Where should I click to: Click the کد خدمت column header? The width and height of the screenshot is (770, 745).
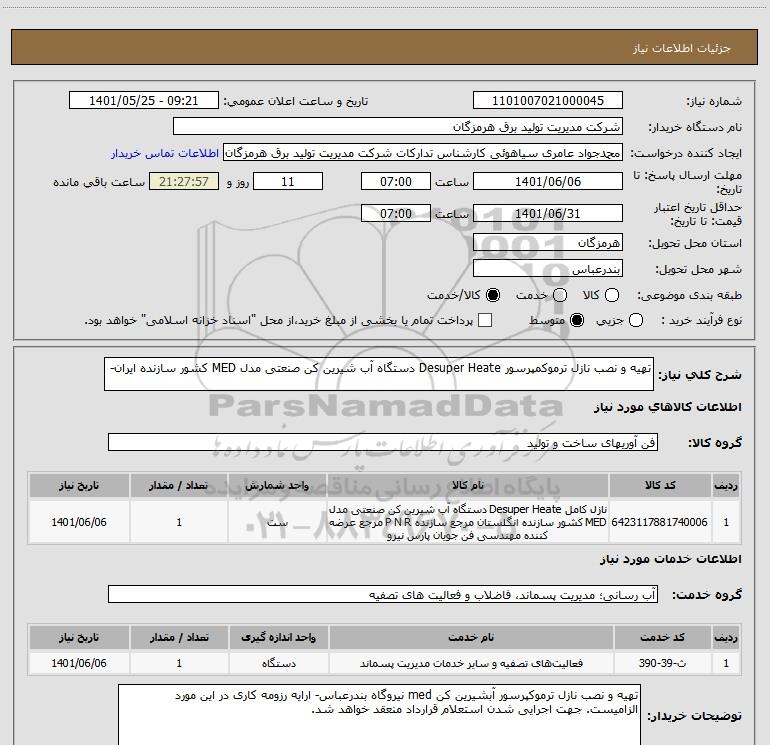coord(662,637)
